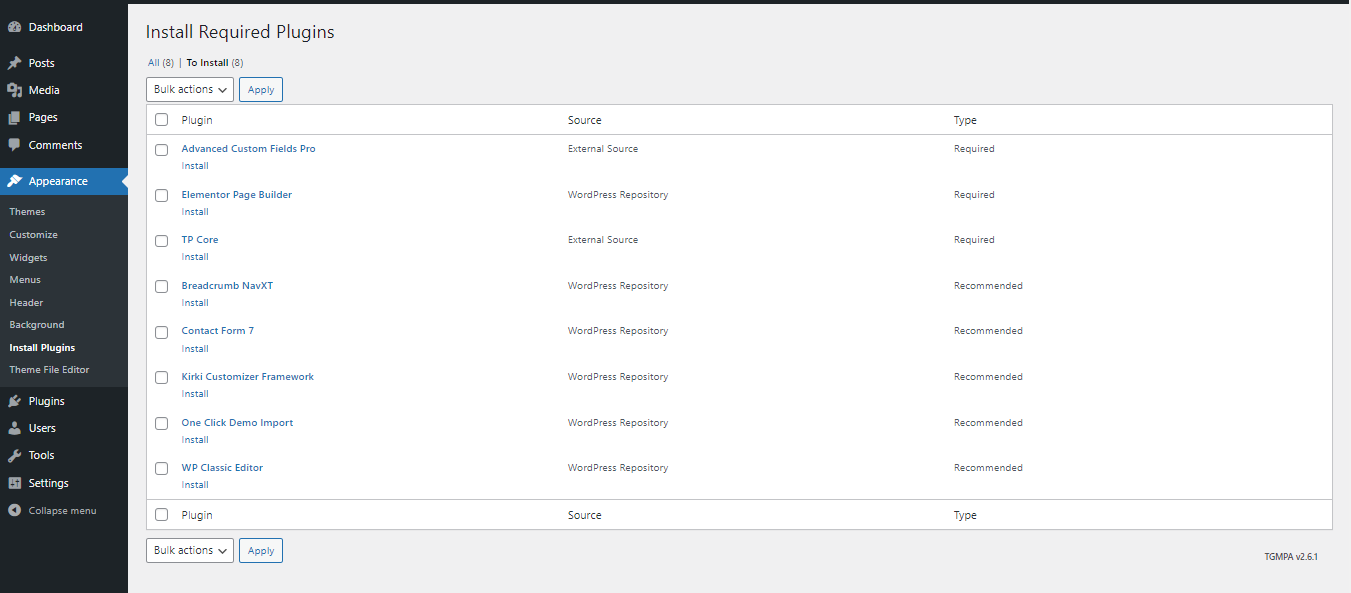Open the Breadcrumb NavXT link
The height and width of the screenshot is (593, 1351).
tap(227, 286)
